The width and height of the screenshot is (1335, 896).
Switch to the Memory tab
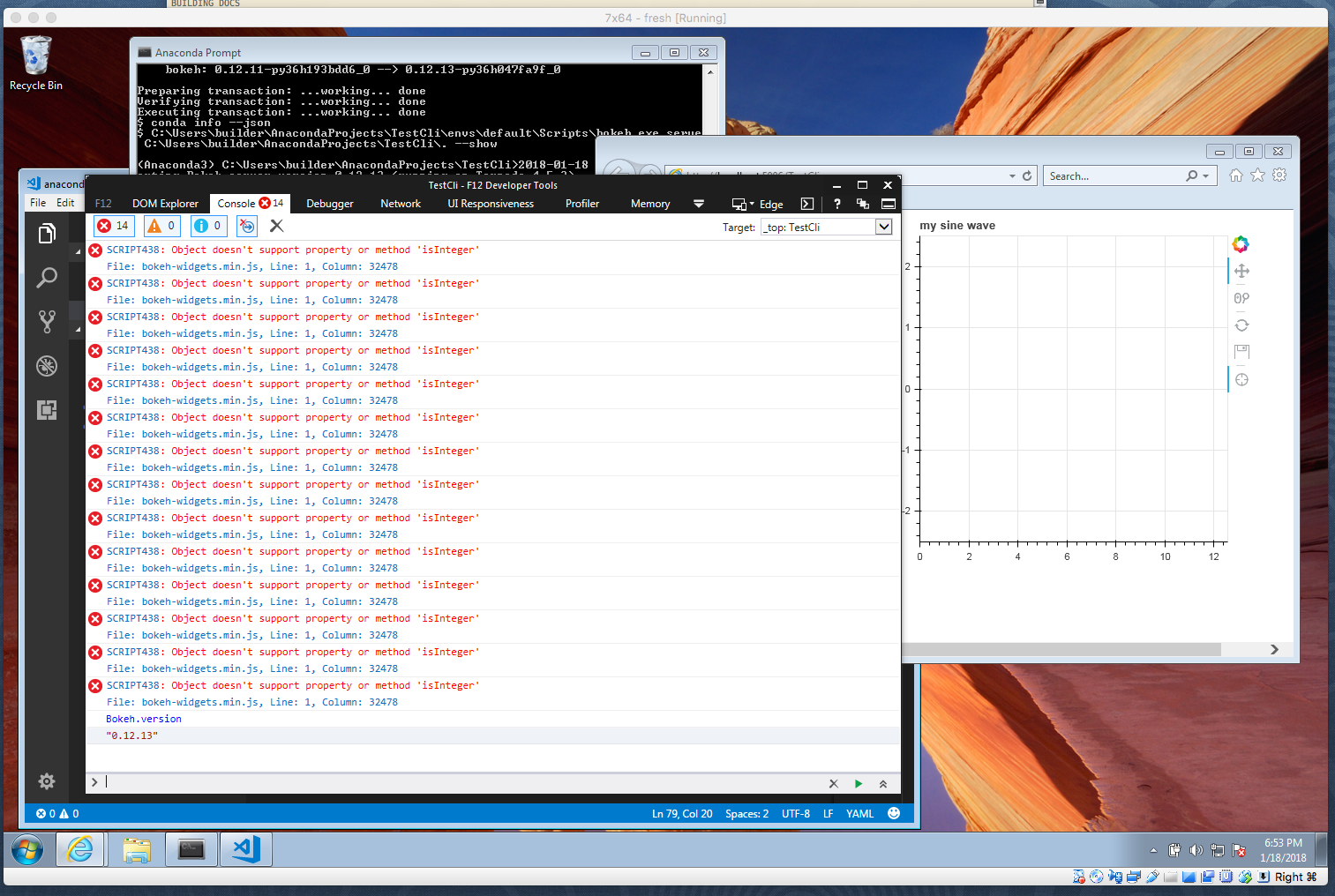(x=650, y=204)
